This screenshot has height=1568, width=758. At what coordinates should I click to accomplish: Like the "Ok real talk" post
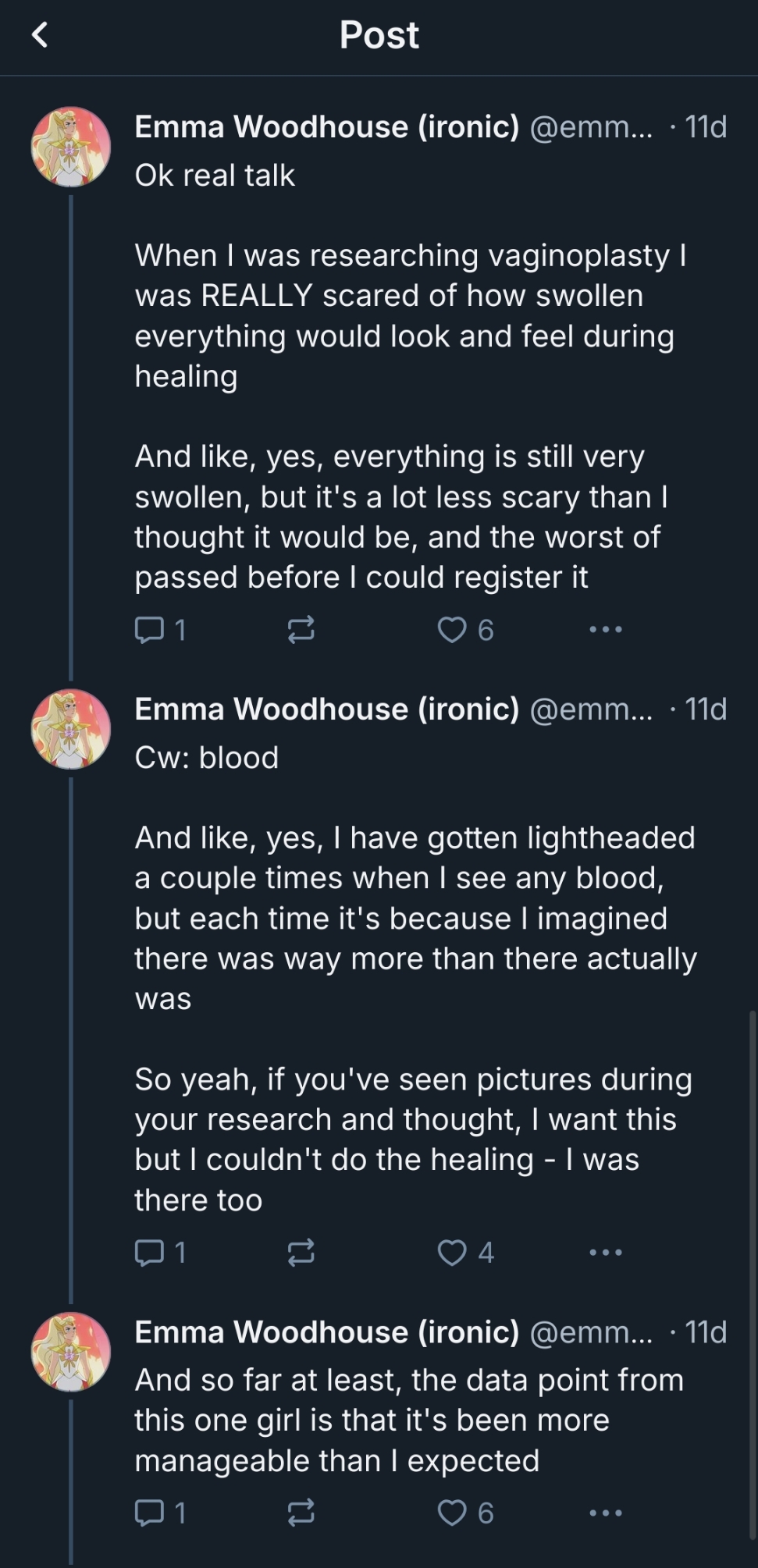tap(451, 629)
